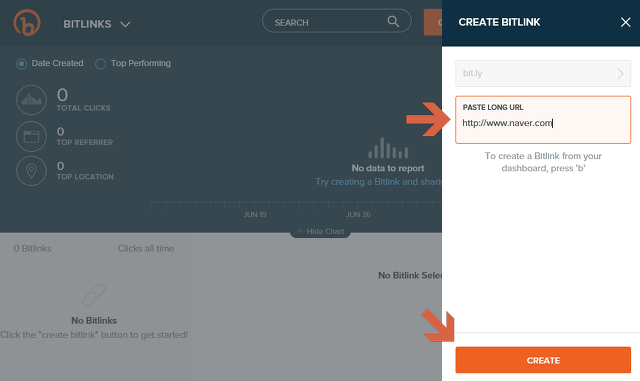
Task: Click the JUN 26 date label
Action: (x=358, y=214)
